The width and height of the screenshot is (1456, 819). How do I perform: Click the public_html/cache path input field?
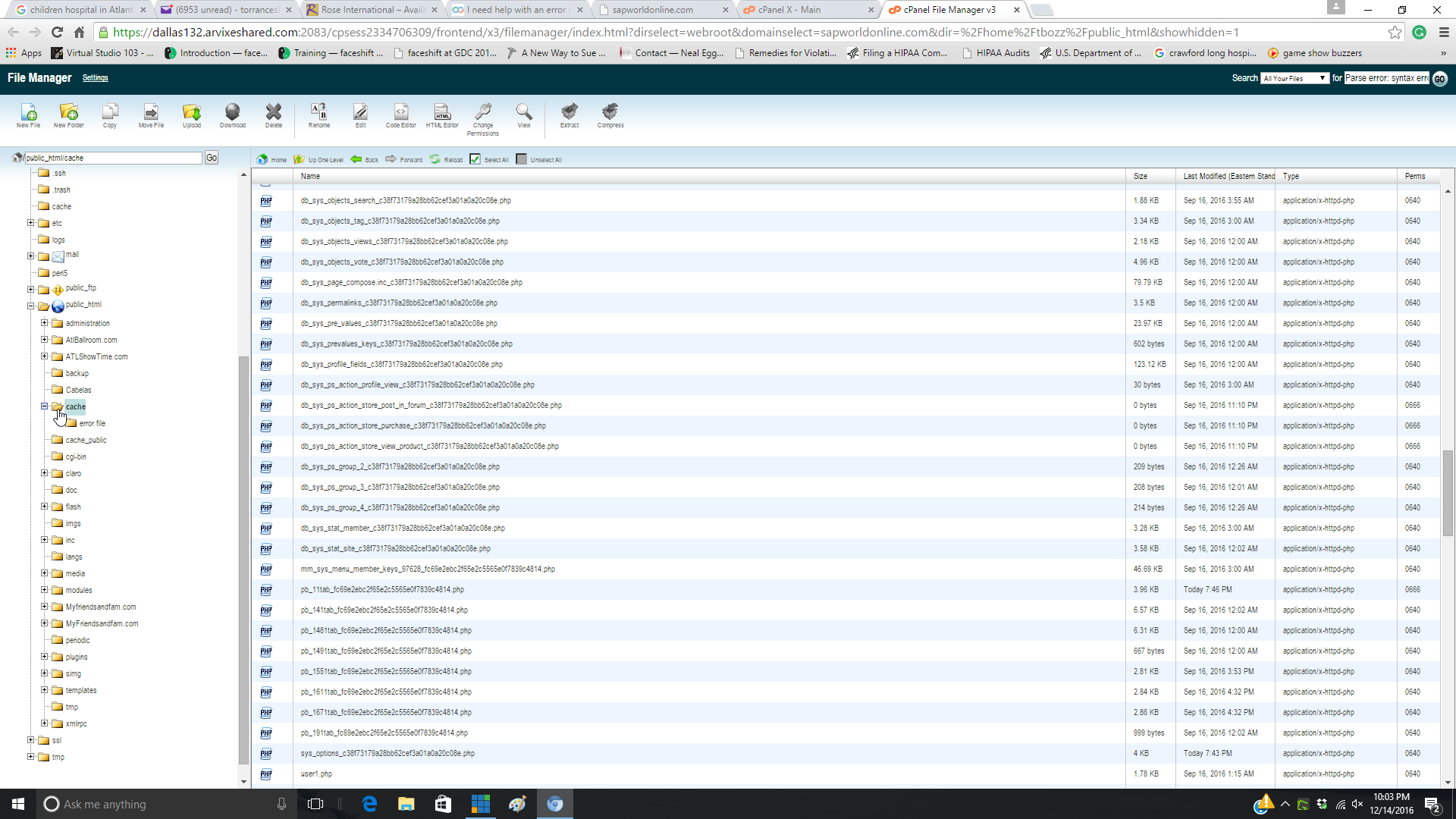(x=114, y=158)
